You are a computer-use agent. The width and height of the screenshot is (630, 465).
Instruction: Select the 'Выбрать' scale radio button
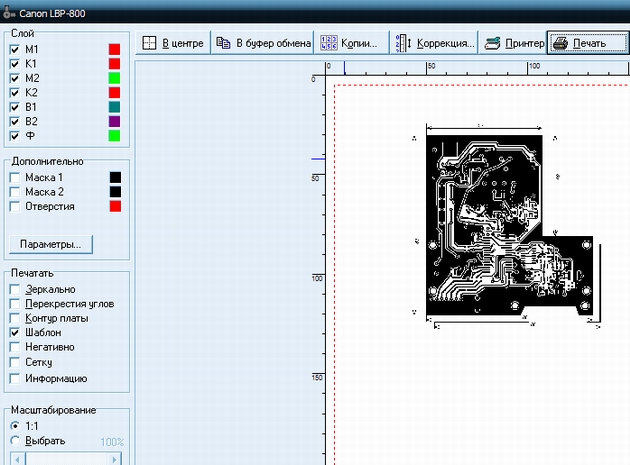pos(14,441)
